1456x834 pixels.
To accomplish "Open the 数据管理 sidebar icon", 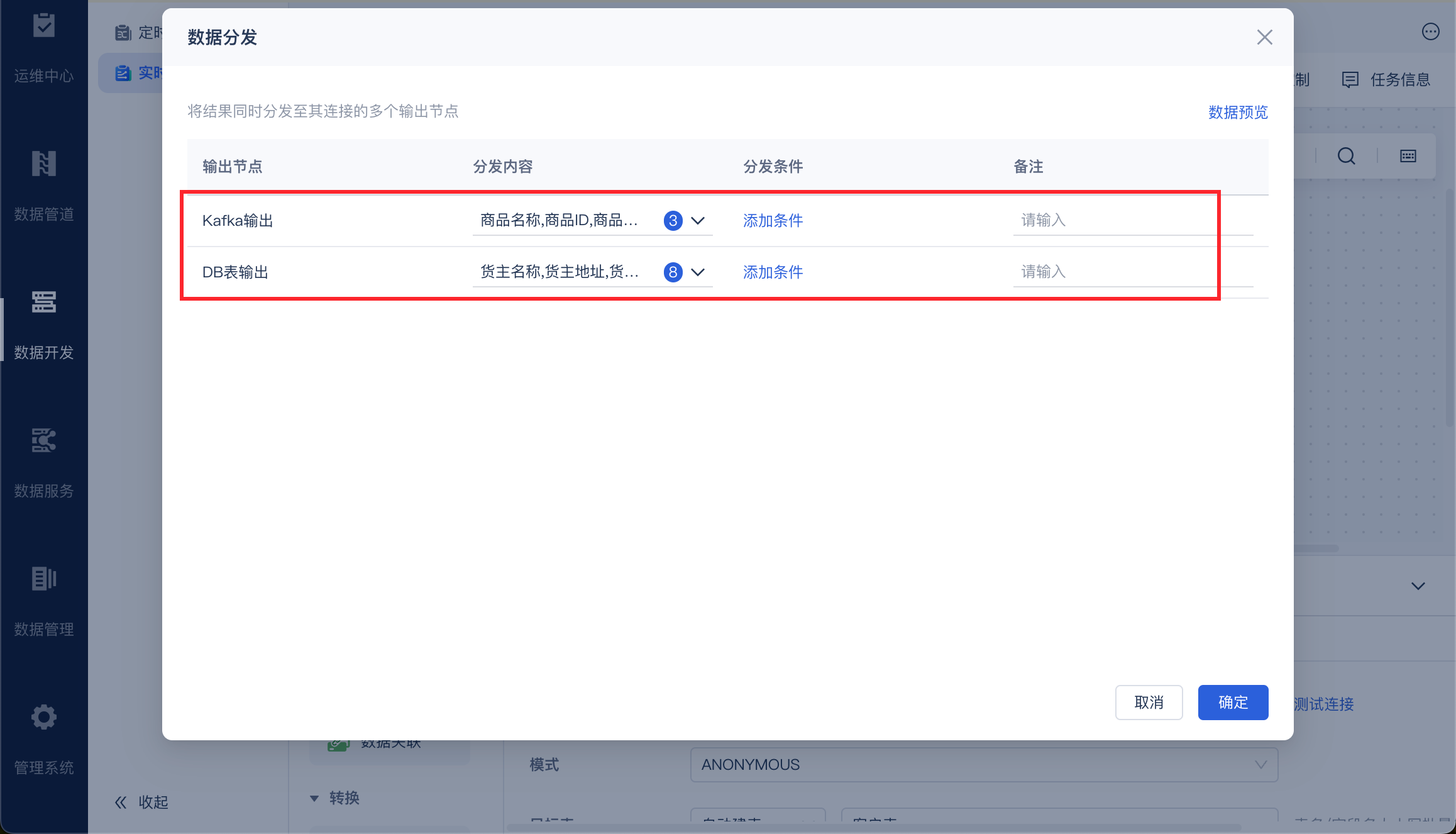I will click(43, 579).
